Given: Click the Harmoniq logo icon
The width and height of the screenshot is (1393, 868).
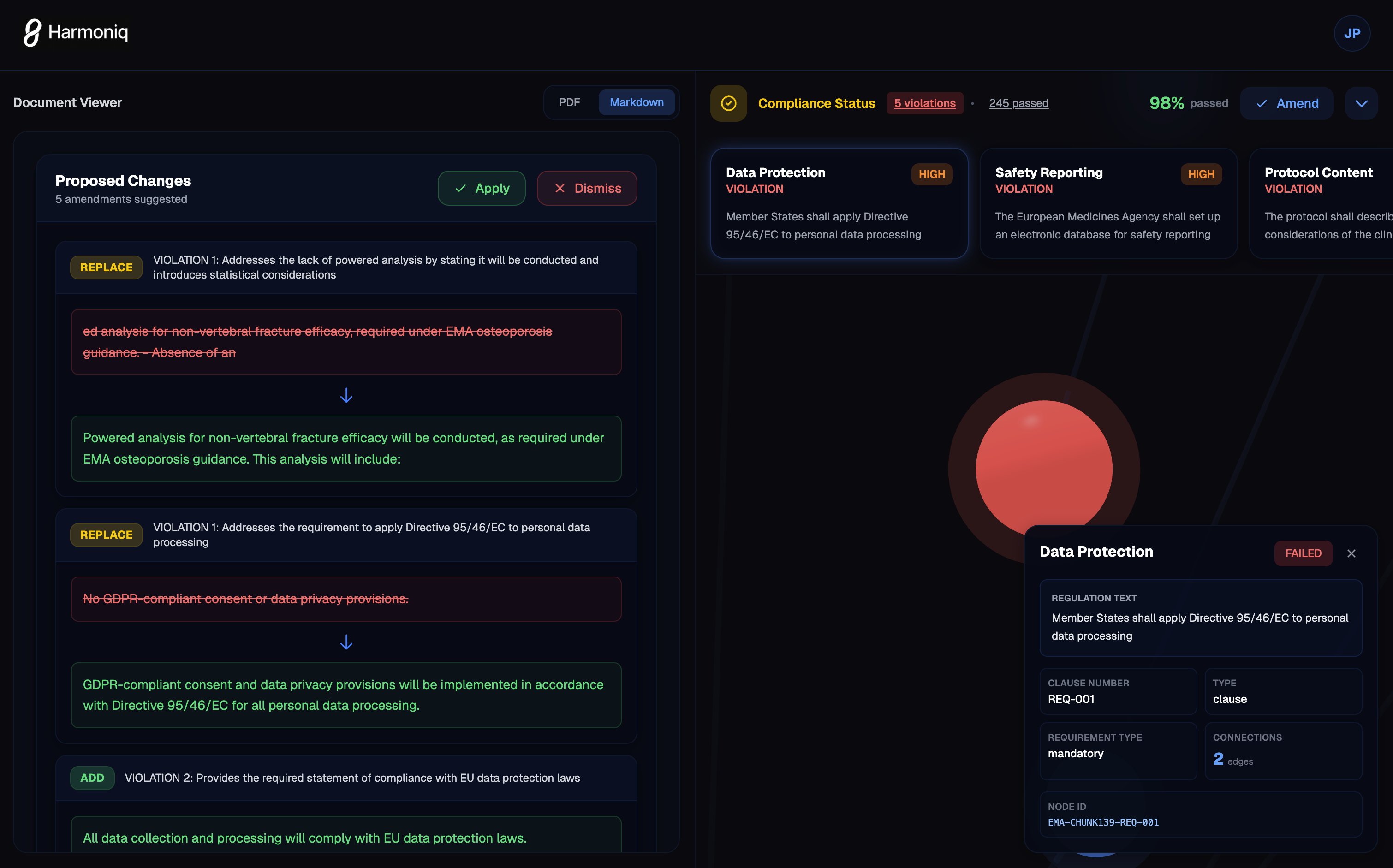Looking at the screenshot, I should pyautogui.click(x=32, y=32).
